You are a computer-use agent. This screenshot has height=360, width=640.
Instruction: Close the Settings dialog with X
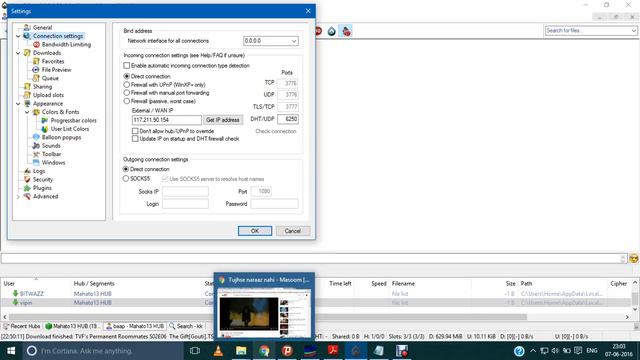coord(308,11)
